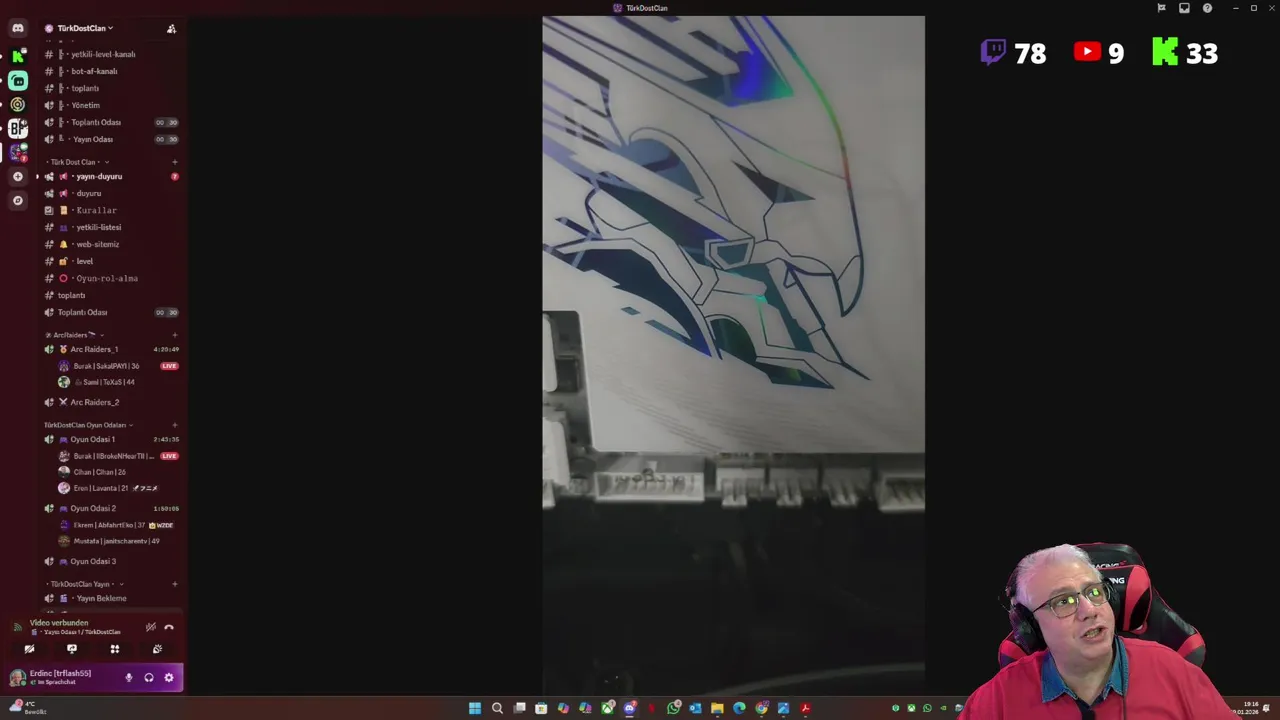Screen dimensions: 1280x720
Task: Click Video verbunden connection status text
Action: click(59, 623)
